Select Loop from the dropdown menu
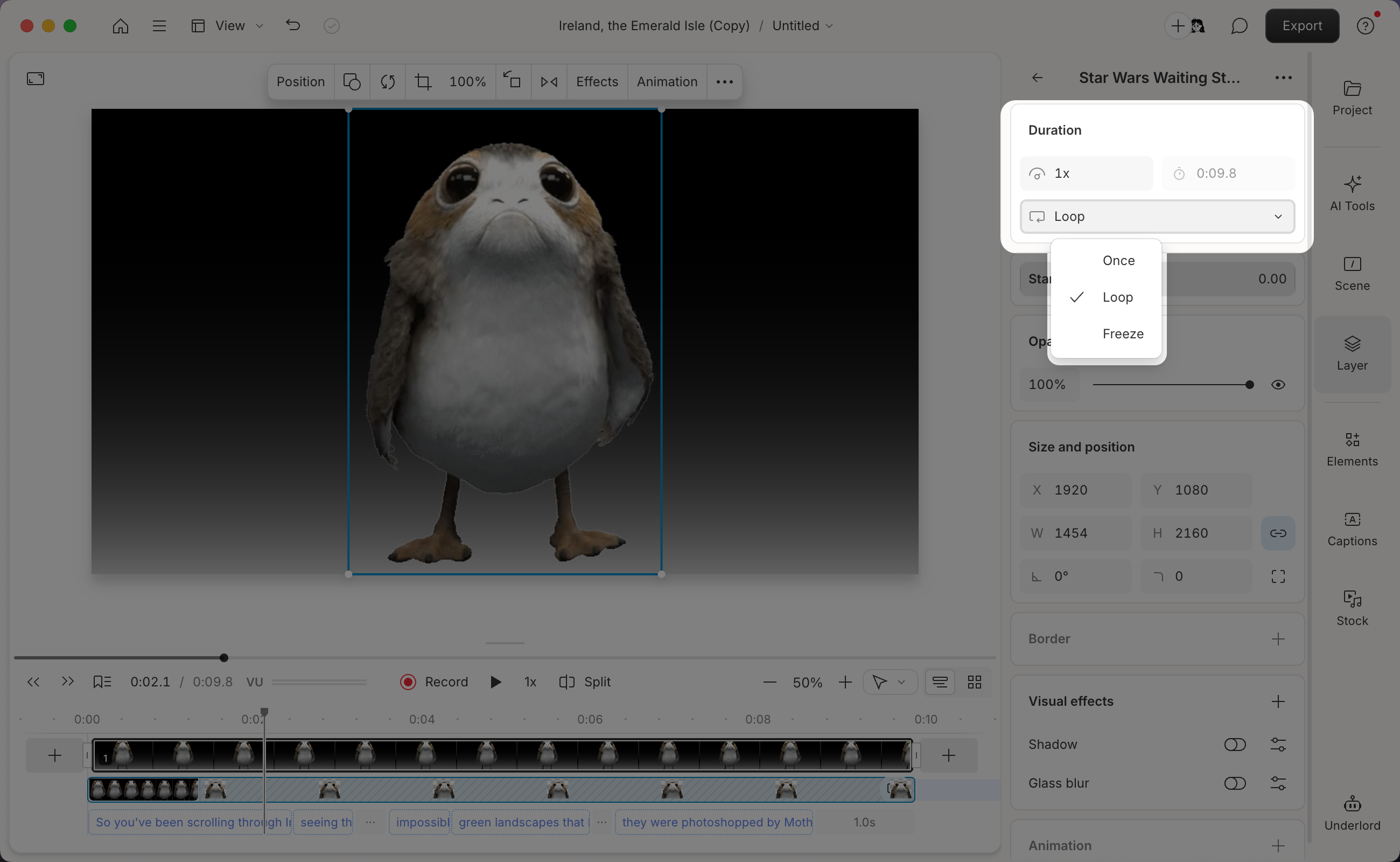The image size is (1400, 862). (1106, 297)
